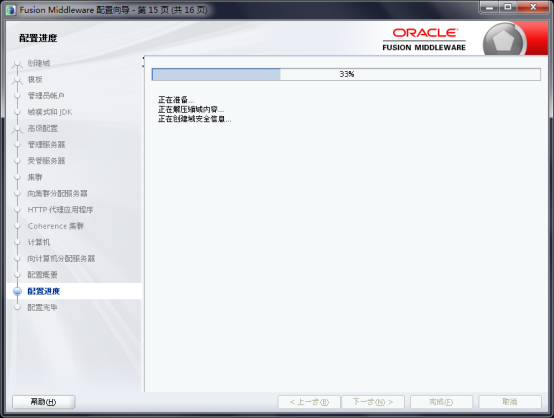Select the 高级配置 step
The image size is (554, 418).
[43, 128]
